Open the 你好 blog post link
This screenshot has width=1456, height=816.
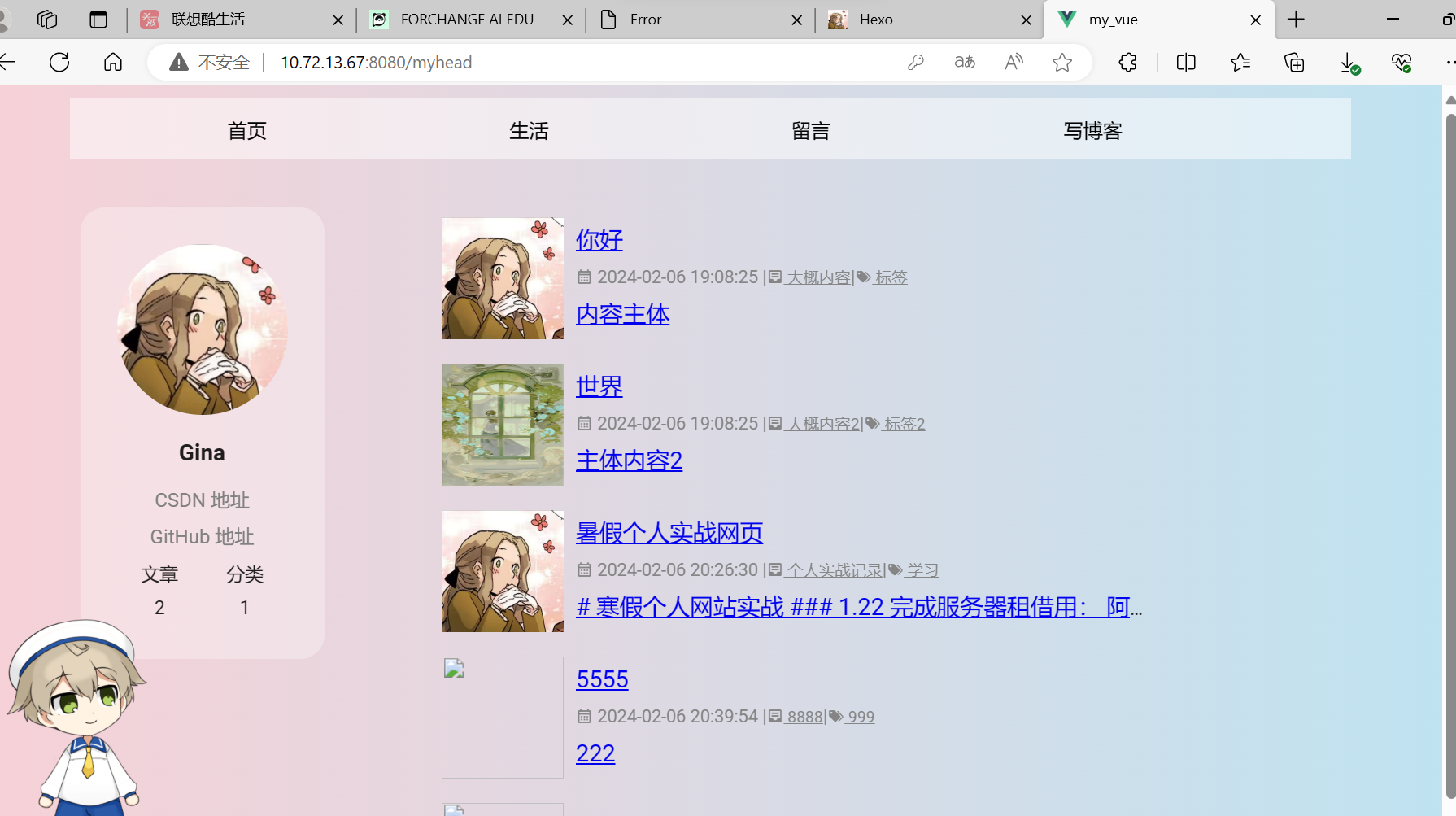[x=599, y=240]
